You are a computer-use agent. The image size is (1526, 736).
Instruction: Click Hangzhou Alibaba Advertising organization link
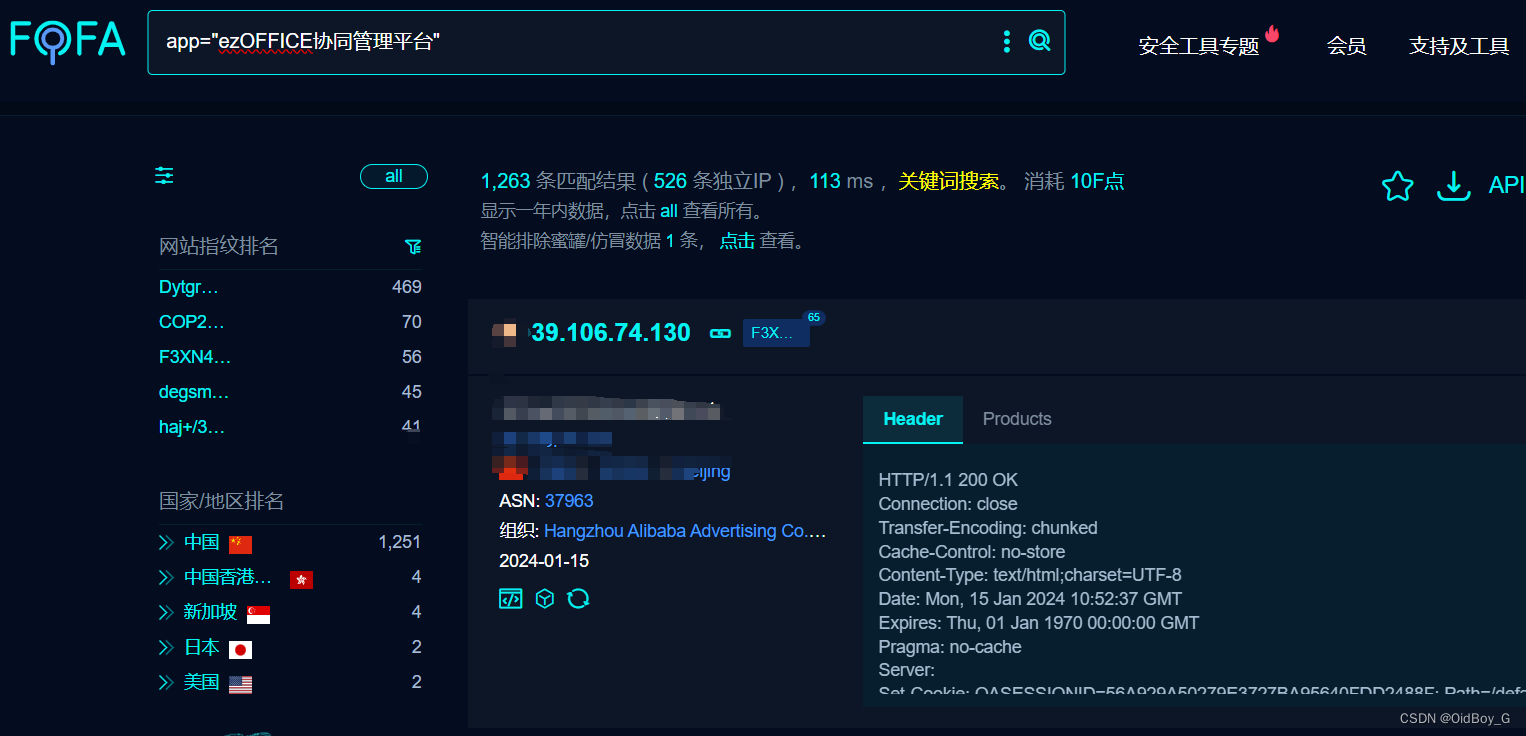pos(685,531)
